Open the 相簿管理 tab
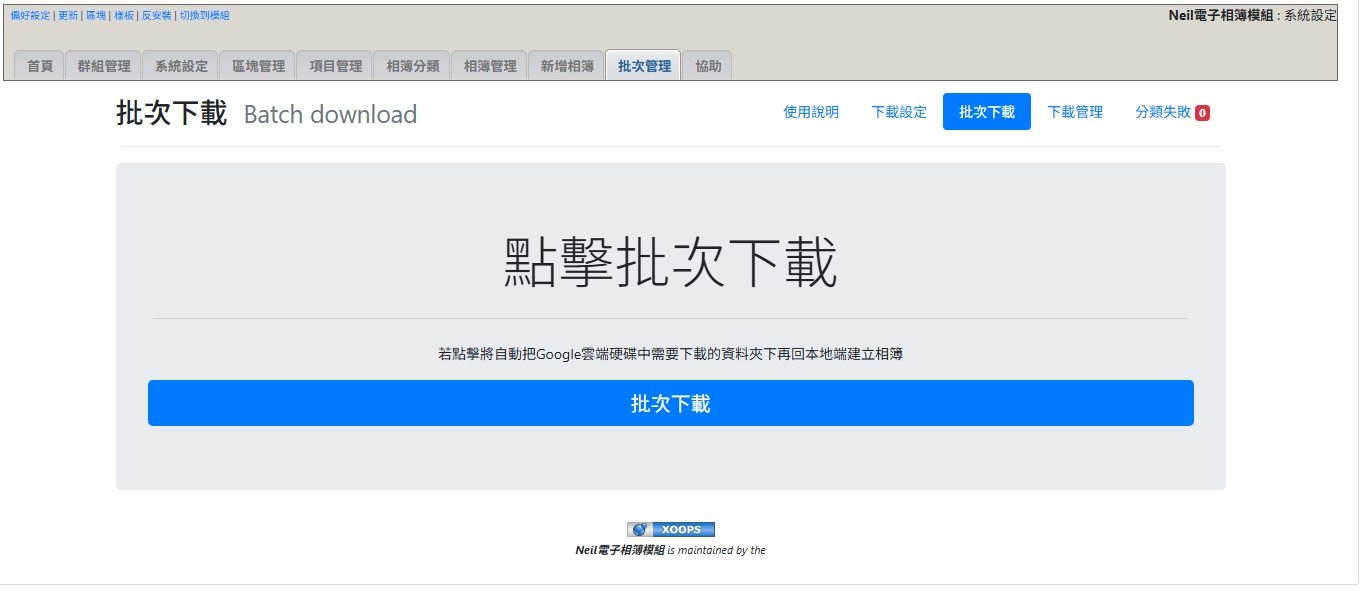 [x=489, y=66]
